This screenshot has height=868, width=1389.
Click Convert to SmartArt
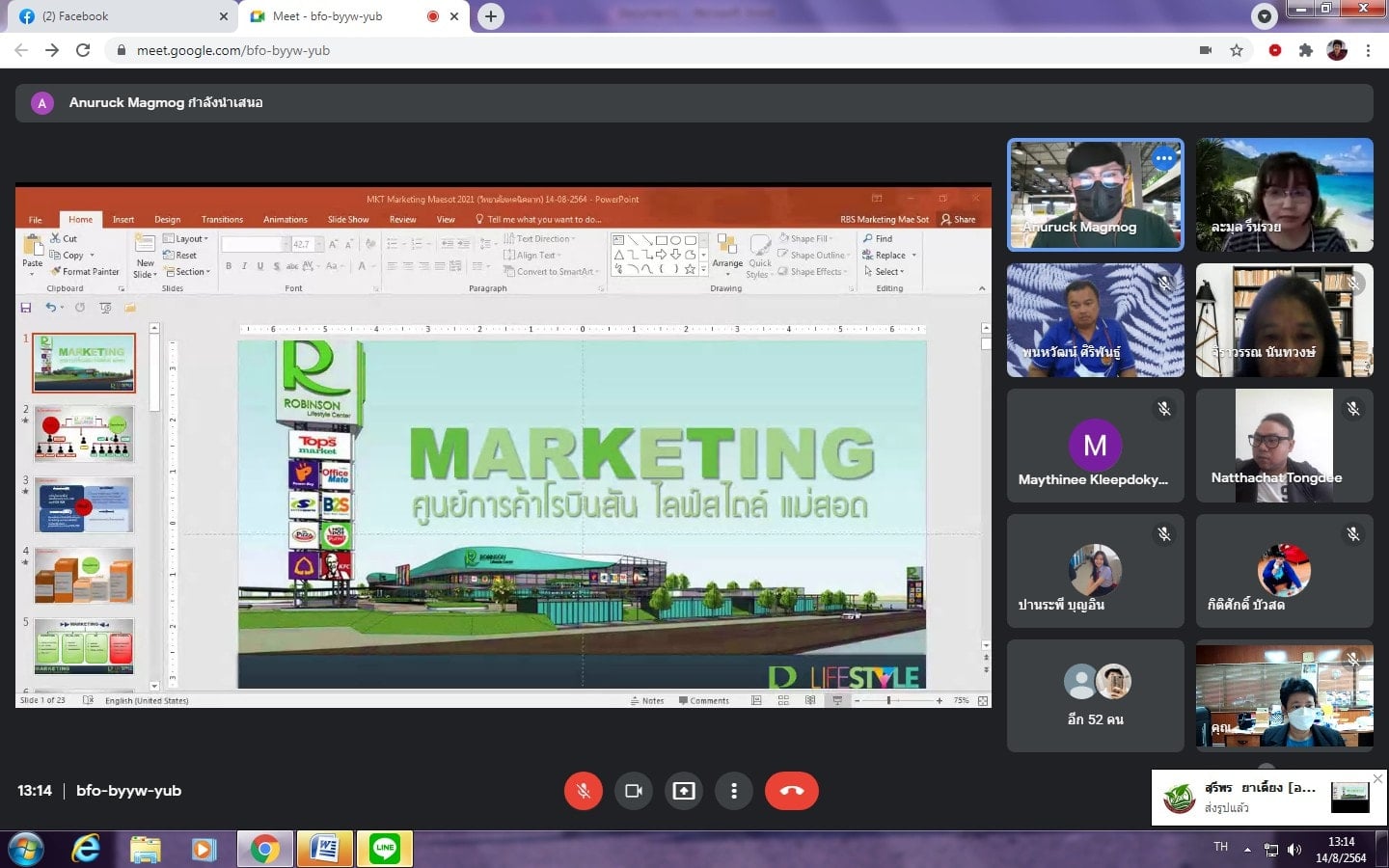552,272
